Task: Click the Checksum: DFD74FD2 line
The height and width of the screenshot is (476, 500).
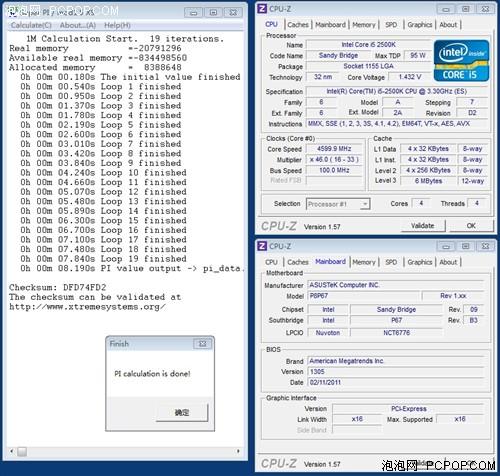Action: (58, 287)
